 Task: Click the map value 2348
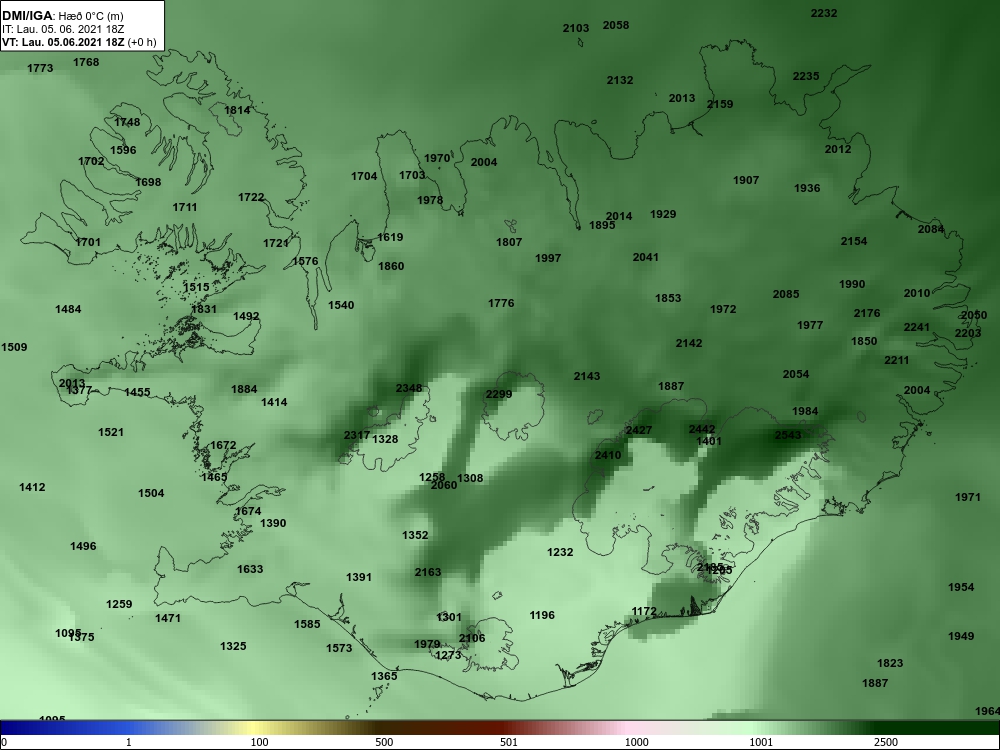pyautogui.click(x=409, y=388)
